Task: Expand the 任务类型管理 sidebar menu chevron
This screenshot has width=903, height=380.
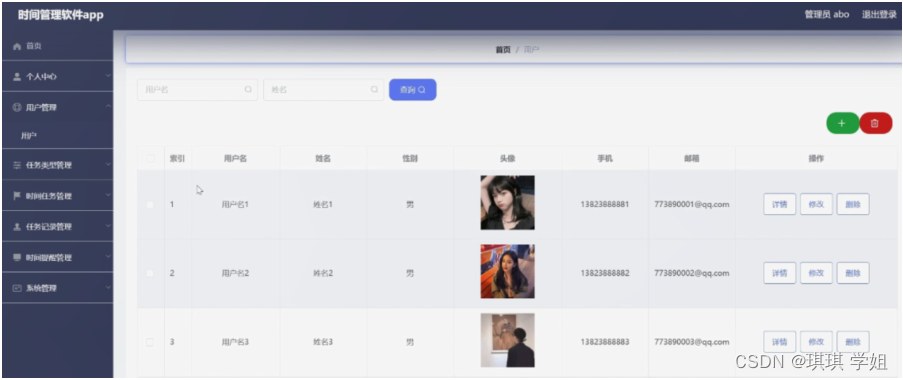Action: pos(108,165)
